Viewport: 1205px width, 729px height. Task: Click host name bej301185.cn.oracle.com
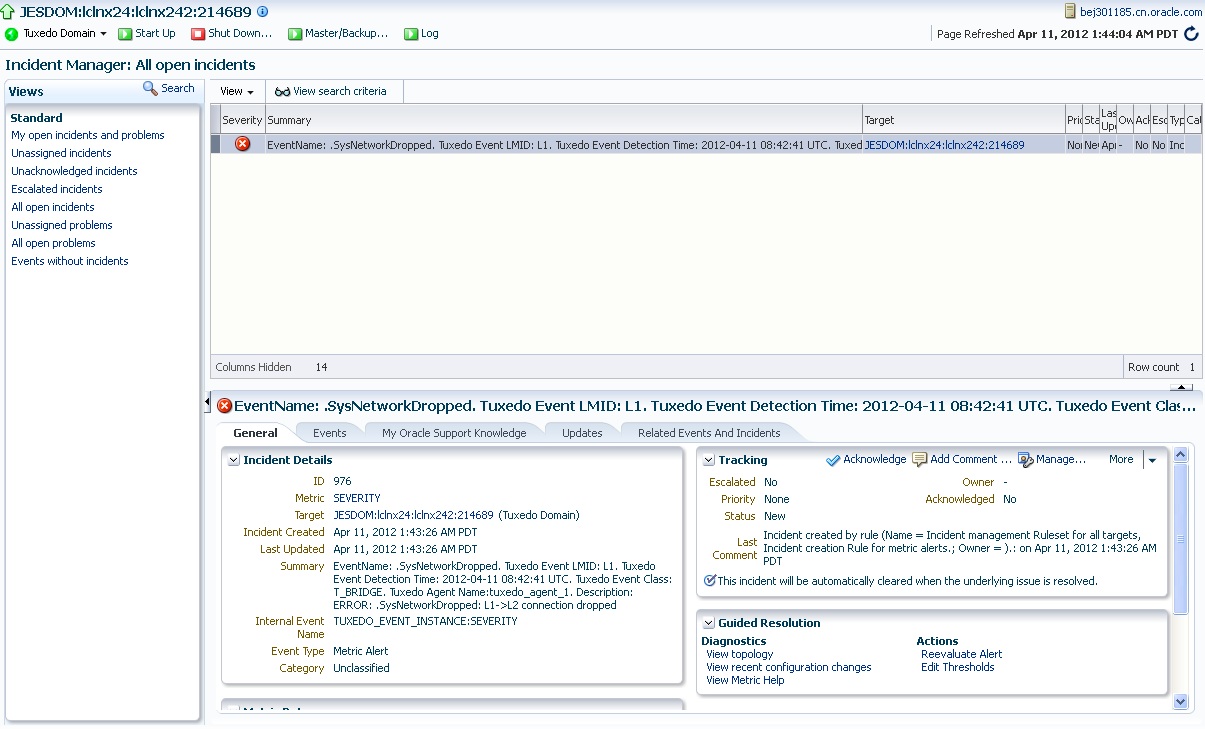tap(1141, 12)
